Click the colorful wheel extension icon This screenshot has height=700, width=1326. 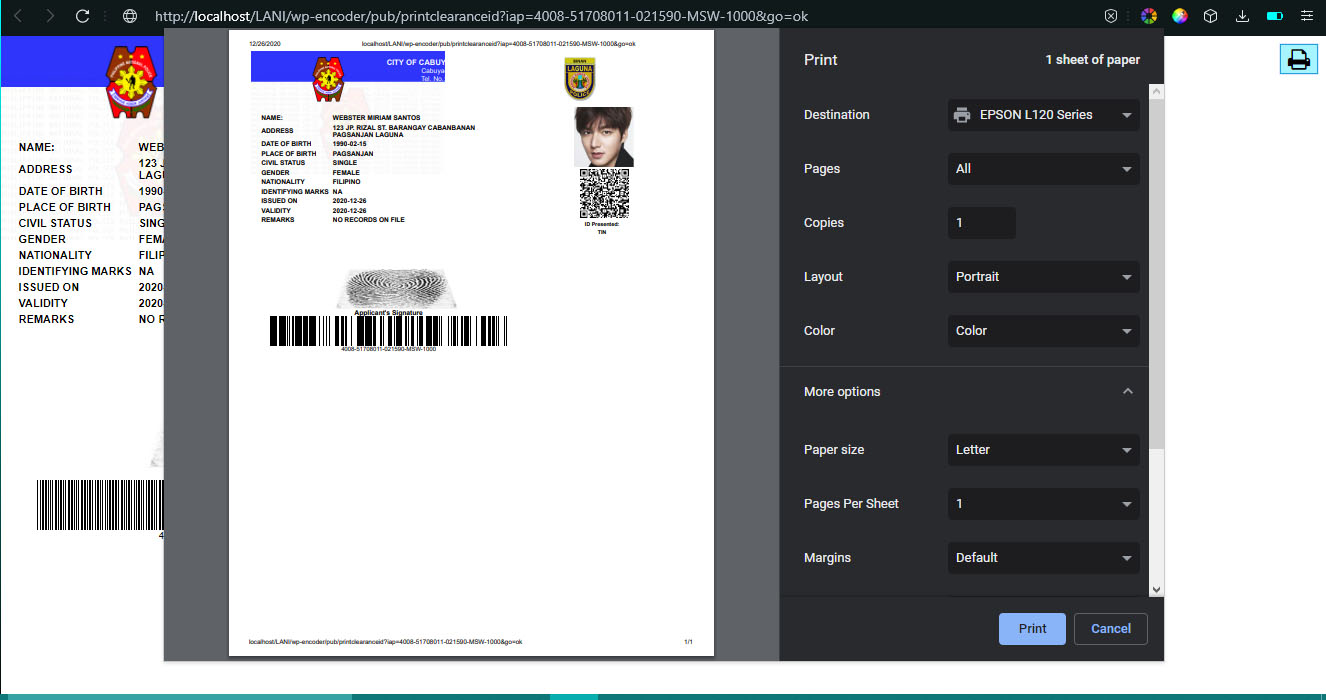click(x=1149, y=16)
